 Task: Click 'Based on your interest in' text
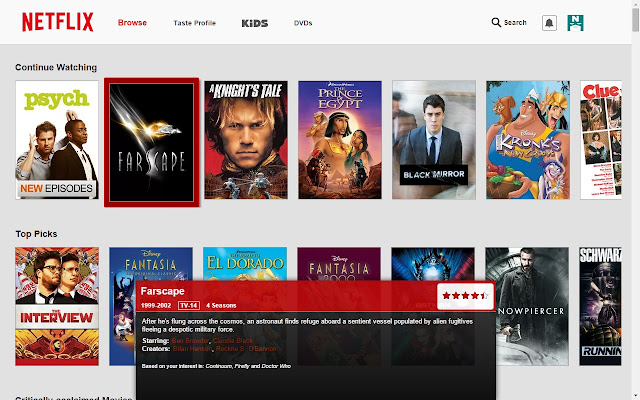[x=173, y=366]
